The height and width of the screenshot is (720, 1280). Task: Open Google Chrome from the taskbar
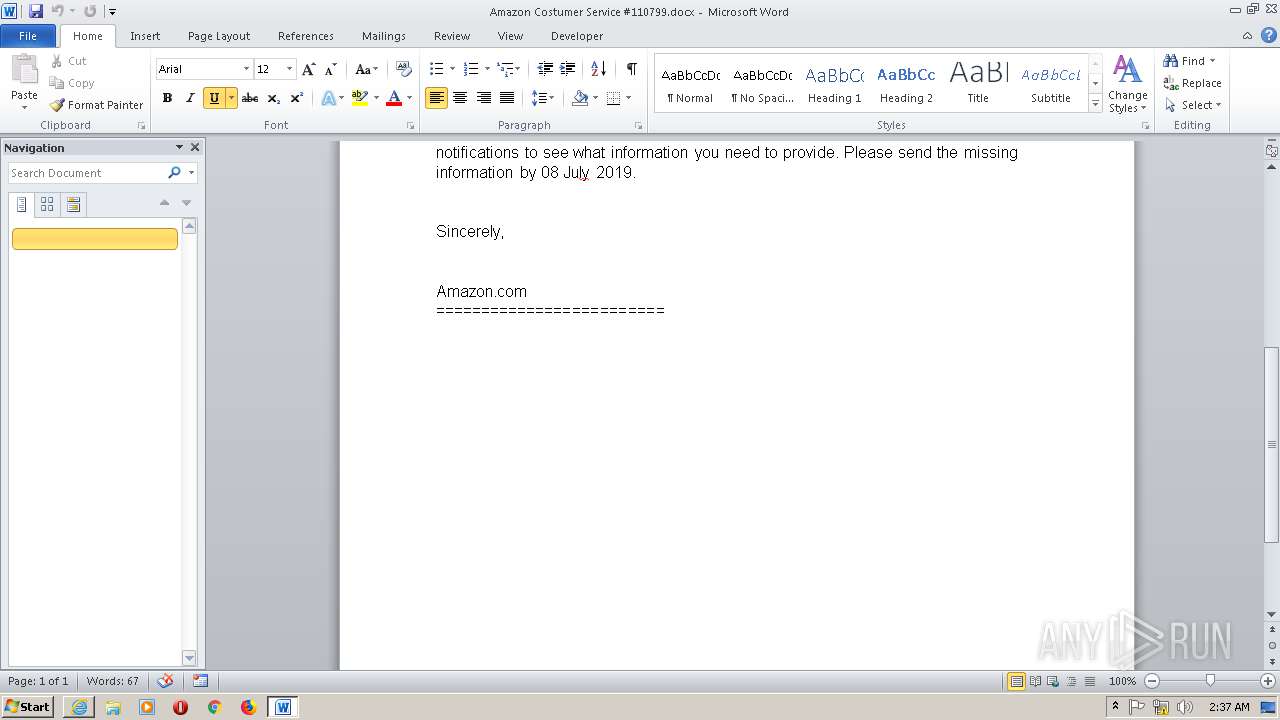pyautogui.click(x=214, y=707)
